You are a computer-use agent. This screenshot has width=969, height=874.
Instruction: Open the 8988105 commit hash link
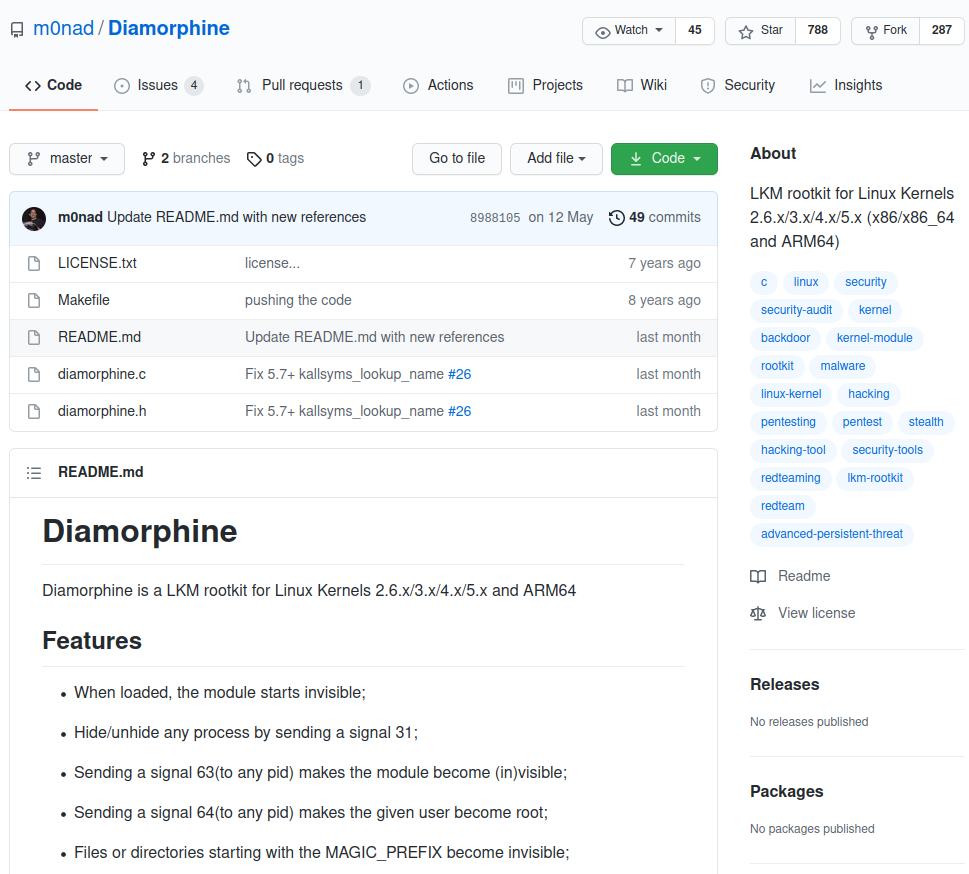495,218
